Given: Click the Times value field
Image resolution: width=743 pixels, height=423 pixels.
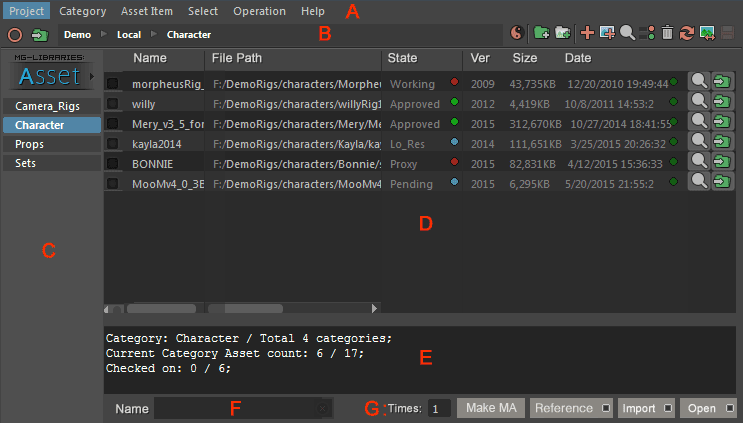Looking at the screenshot, I should point(439,408).
